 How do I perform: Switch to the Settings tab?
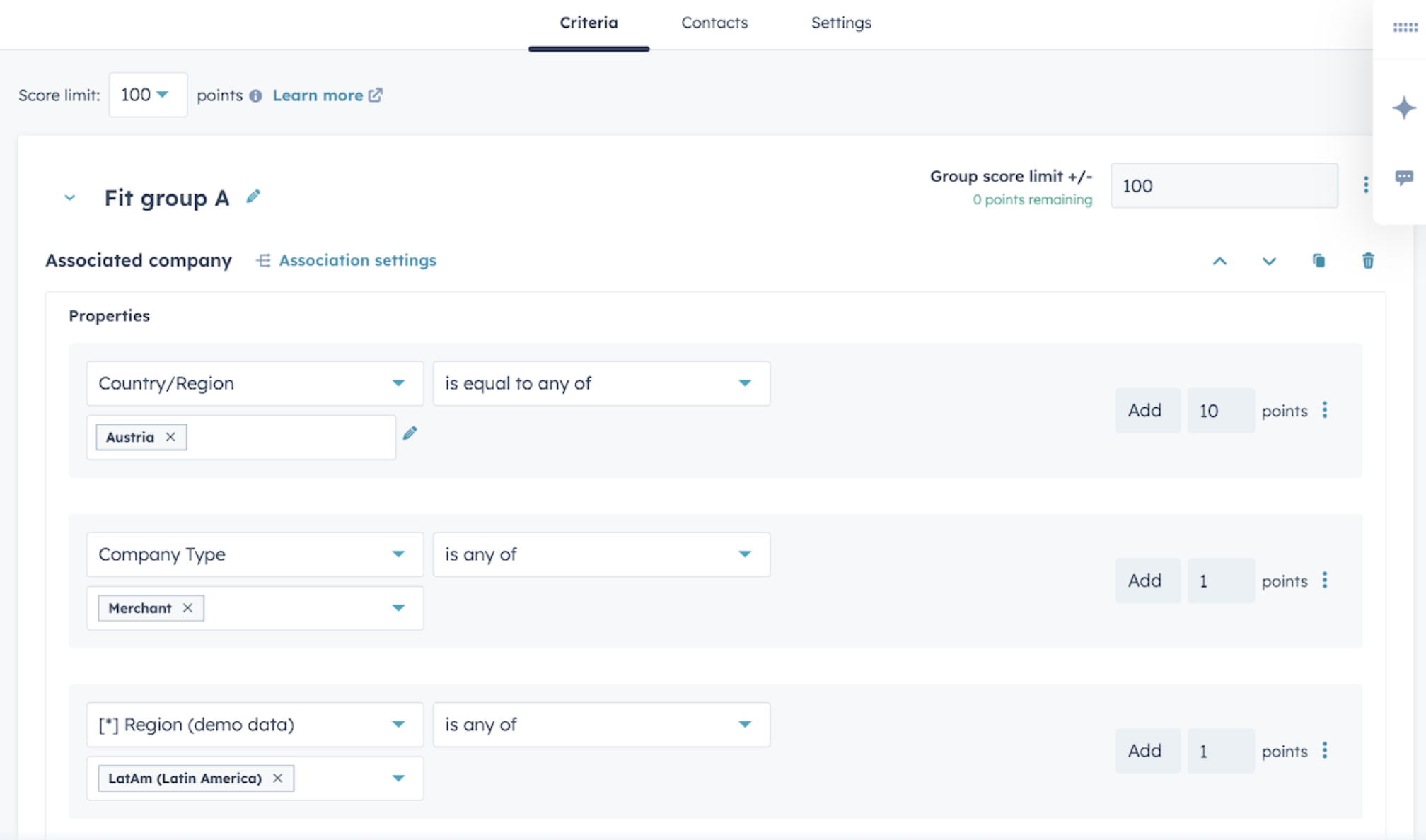point(841,23)
